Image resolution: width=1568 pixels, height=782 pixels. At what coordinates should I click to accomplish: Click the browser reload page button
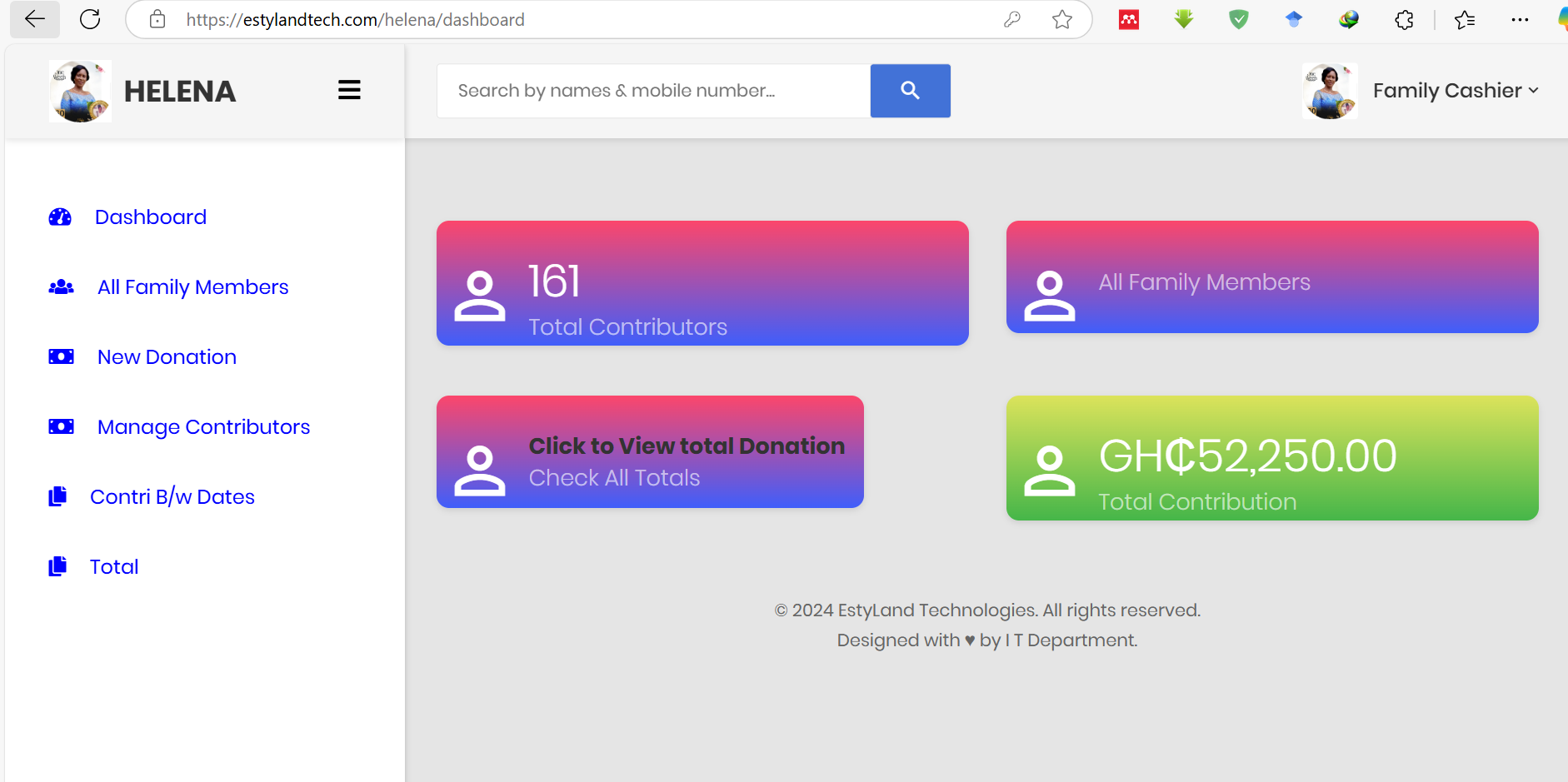tap(90, 19)
